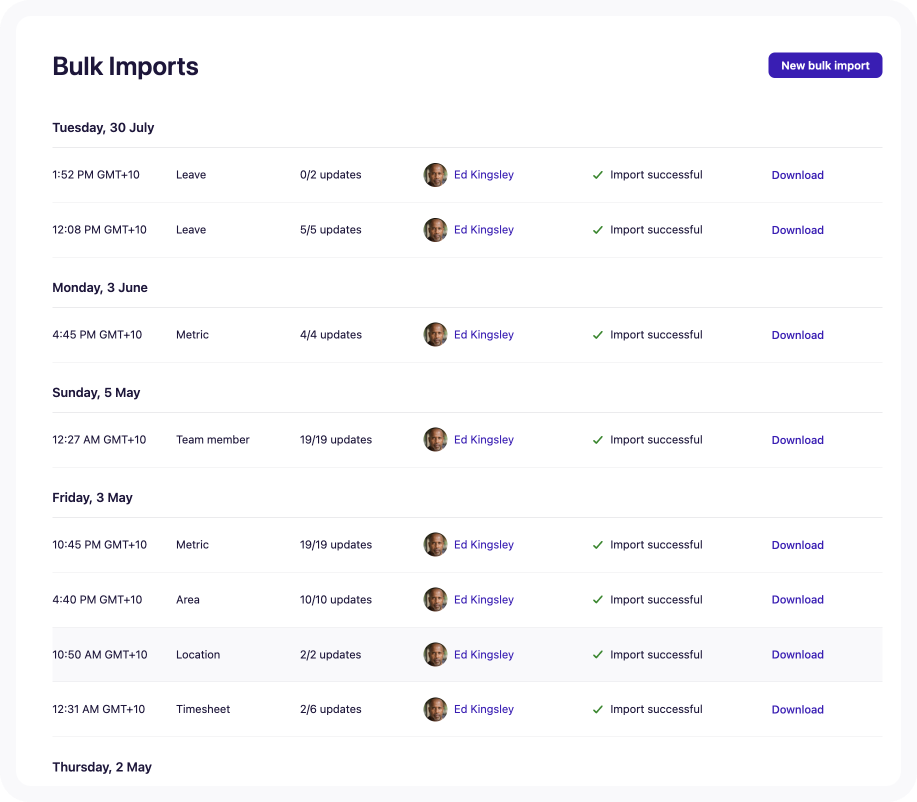Click the Friday, 3 May date heading
Screen dimensions: 917x802
pyautogui.click(x=92, y=497)
